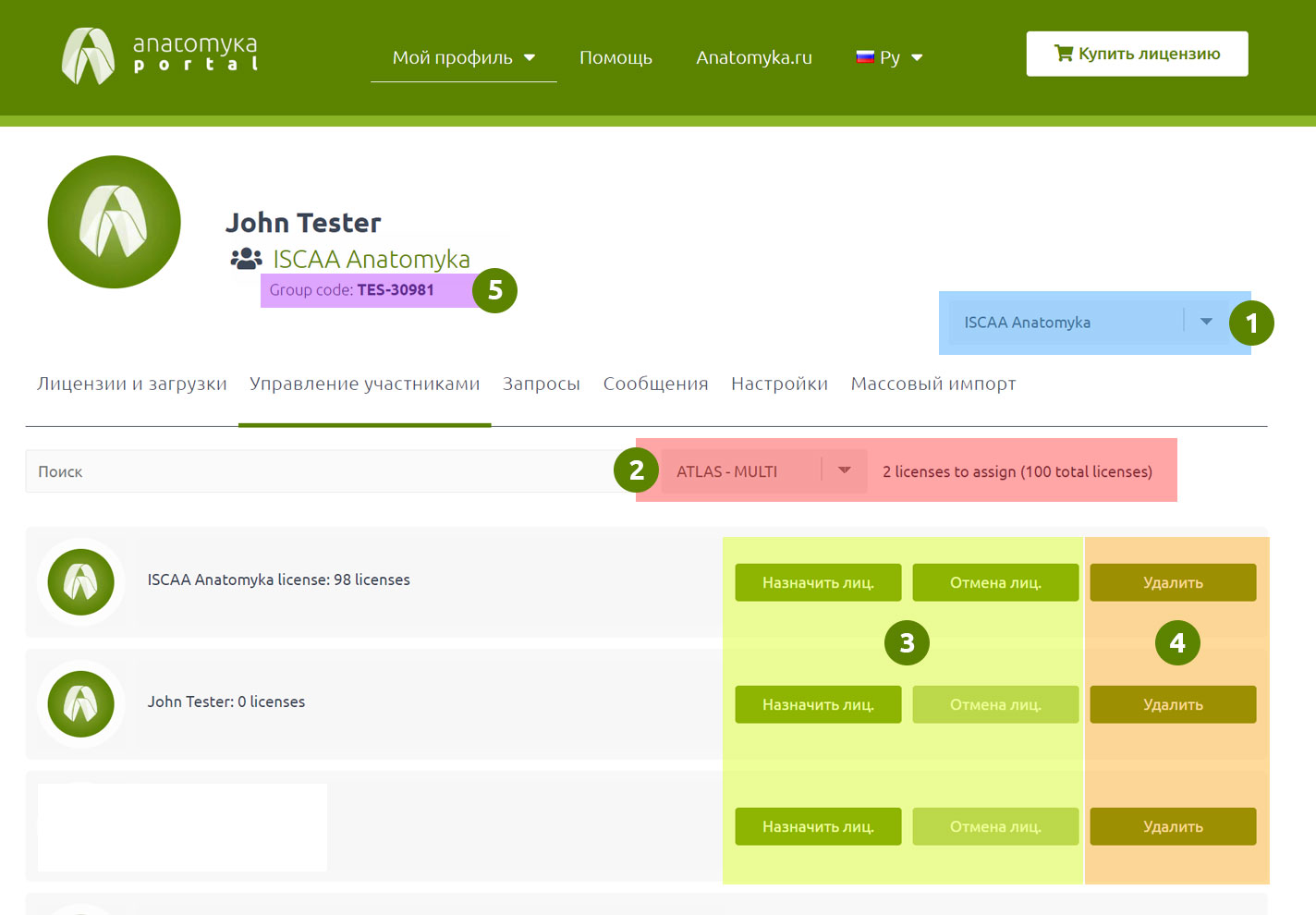Click Удалить in the blank-name row
Screen dimensions: 1316x915
1173,826
